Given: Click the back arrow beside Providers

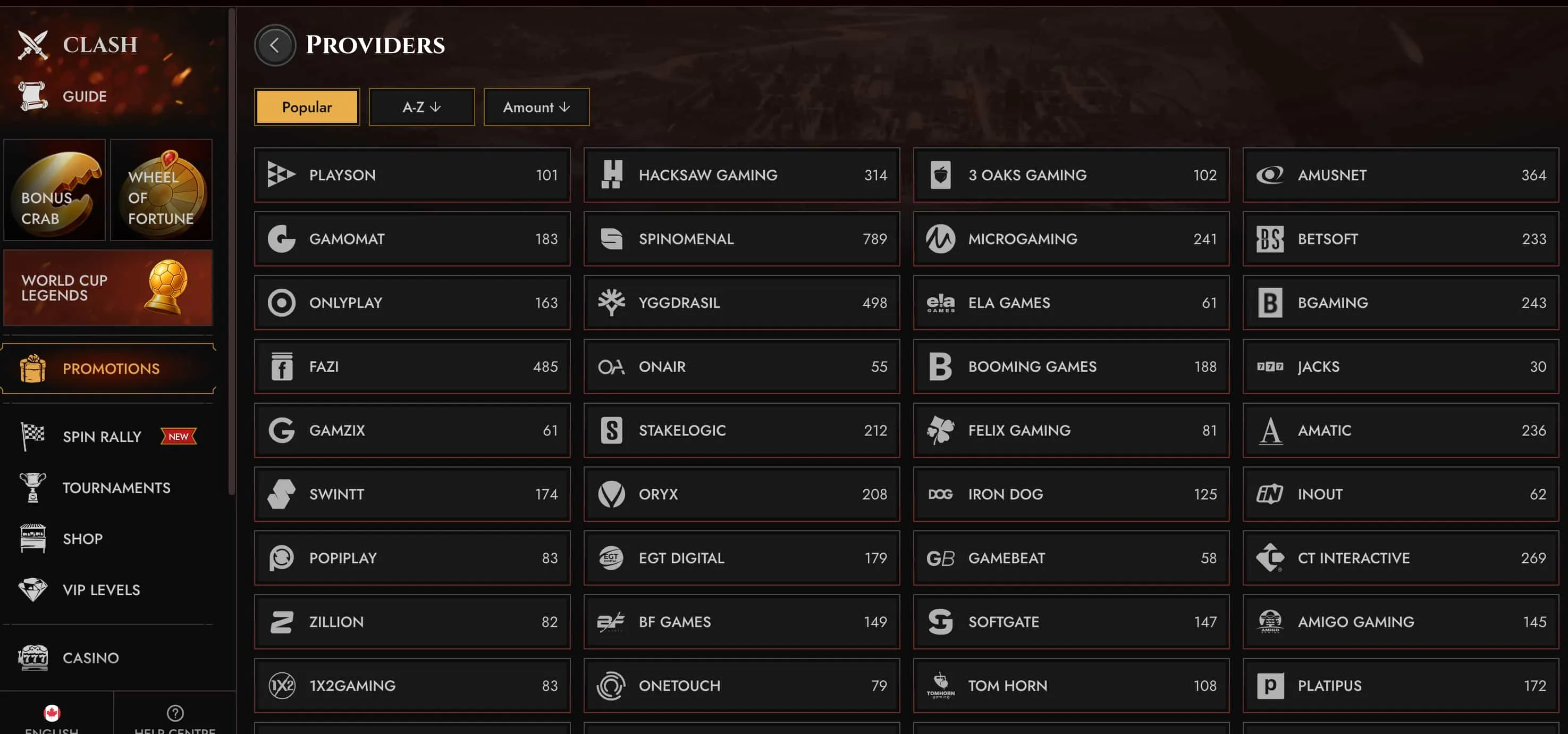Looking at the screenshot, I should (x=274, y=45).
